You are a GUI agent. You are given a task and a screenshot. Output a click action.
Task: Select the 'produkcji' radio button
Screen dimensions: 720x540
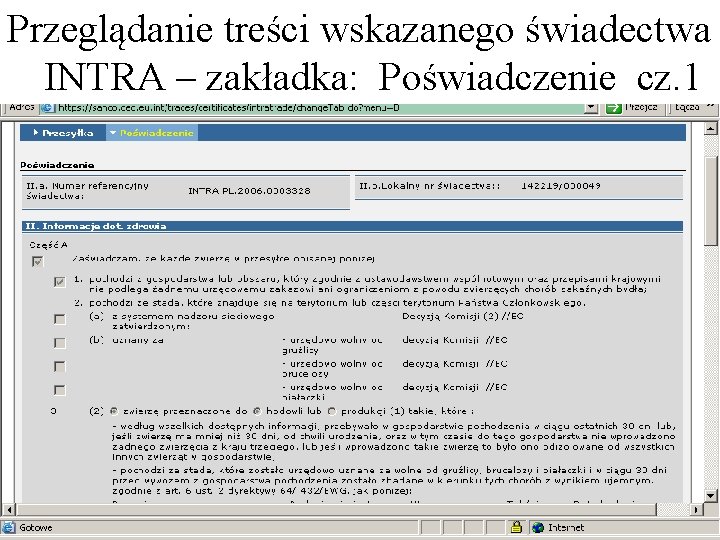332,411
